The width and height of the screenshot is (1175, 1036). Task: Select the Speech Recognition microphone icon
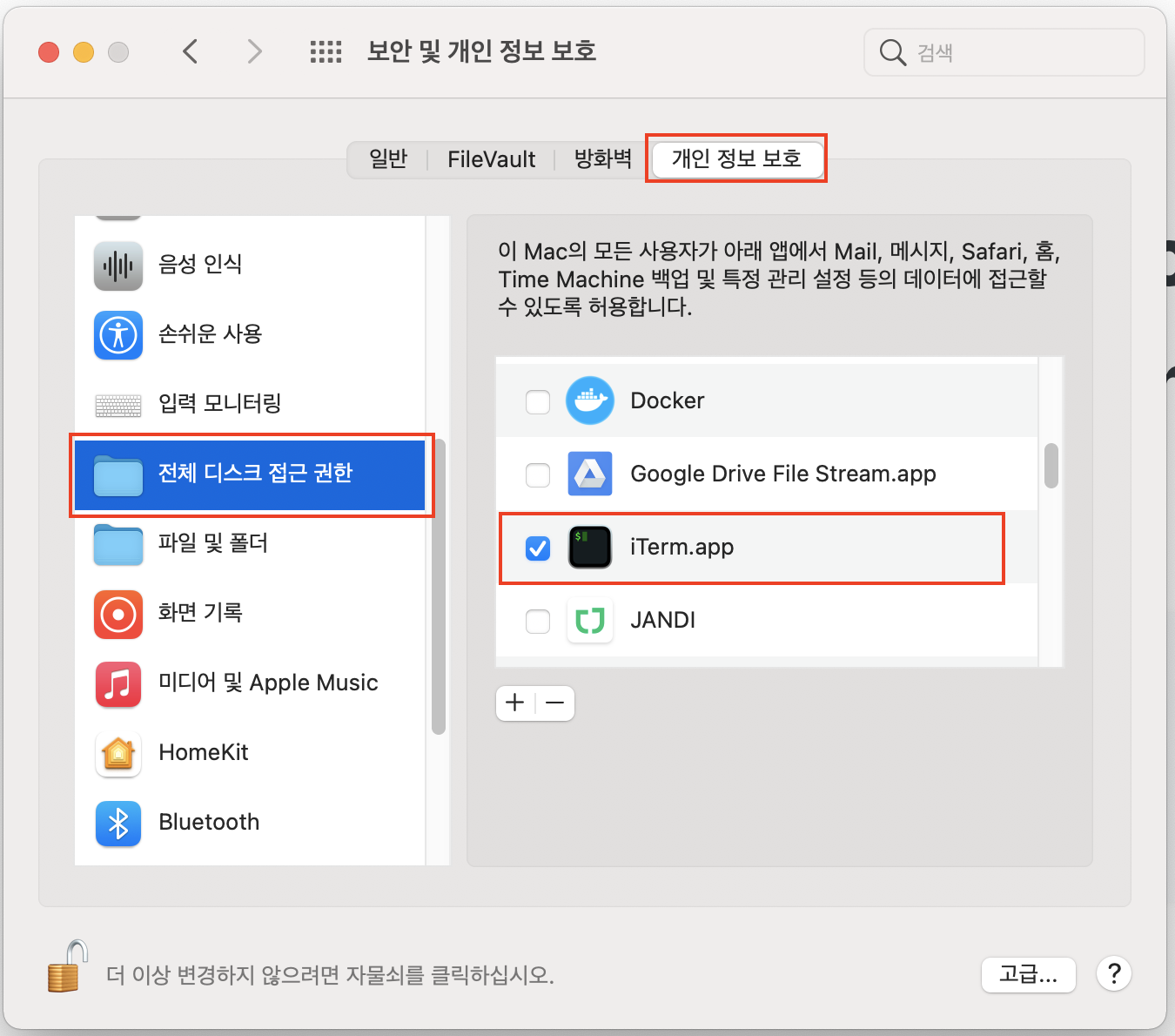coord(118,266)
